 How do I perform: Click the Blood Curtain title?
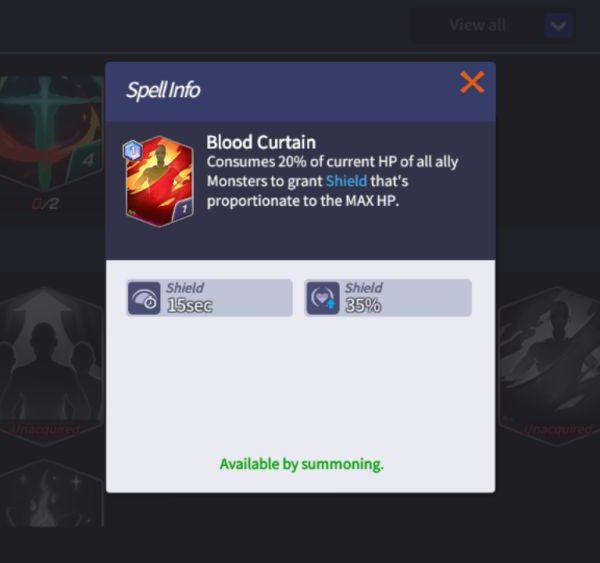coord(261,142)
